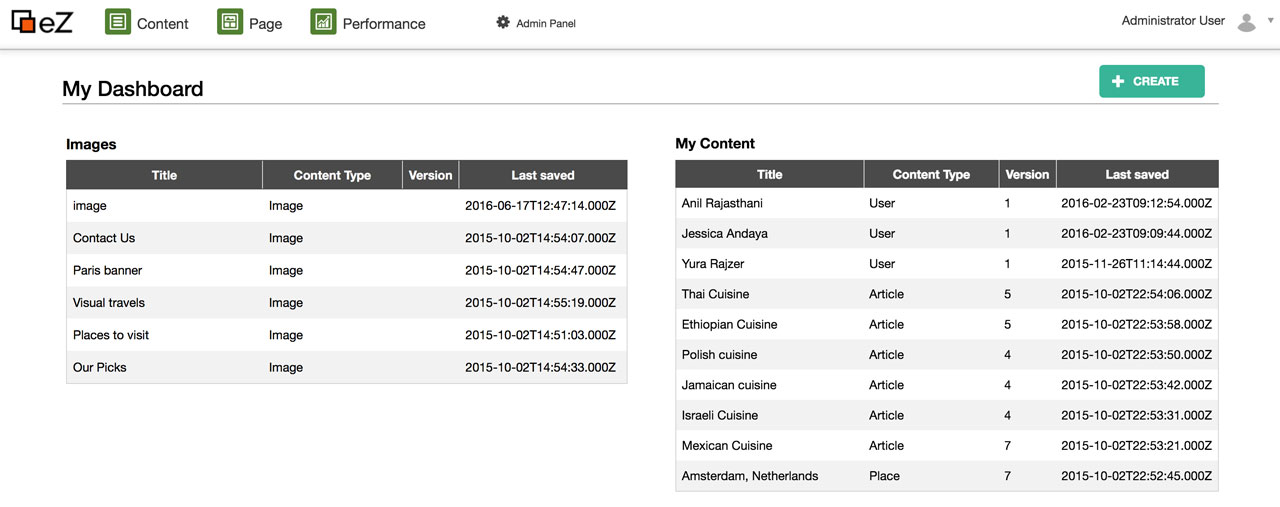1280x507 pixels.
Task: Click the Administrator user avatar icon
Action: (x=1246, y=22)
